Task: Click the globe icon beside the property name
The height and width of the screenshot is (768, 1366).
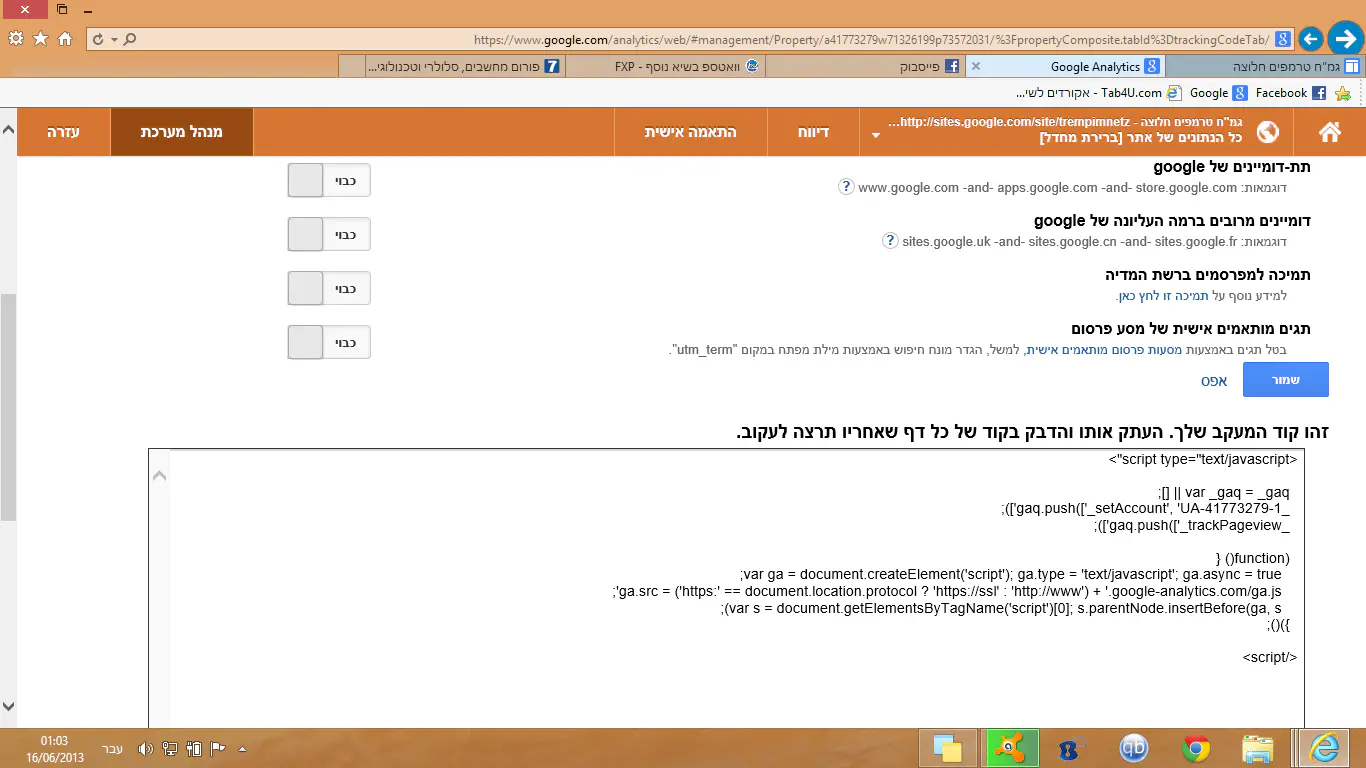Action: 1268,132
